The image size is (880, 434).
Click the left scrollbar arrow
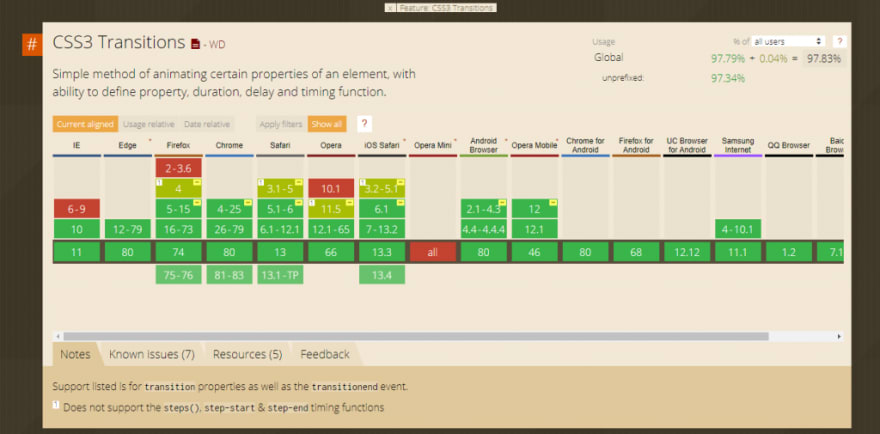57,336
